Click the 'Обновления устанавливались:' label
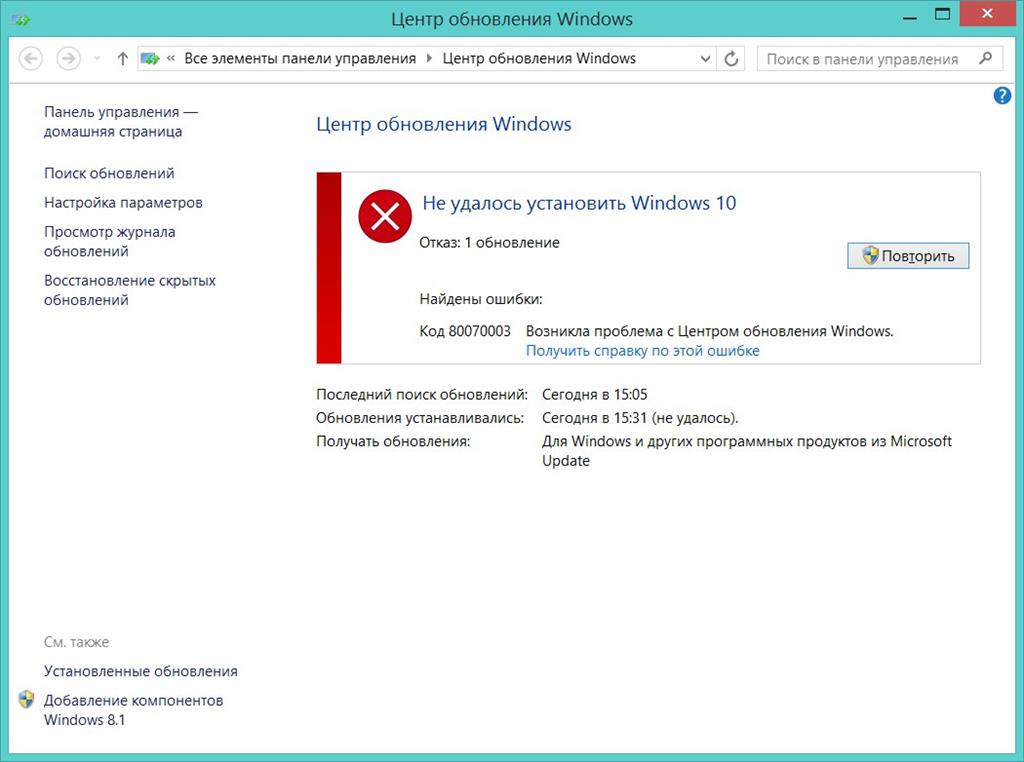Image resolution: width=1024 pixels, height=762 pixels. [420, 418]
